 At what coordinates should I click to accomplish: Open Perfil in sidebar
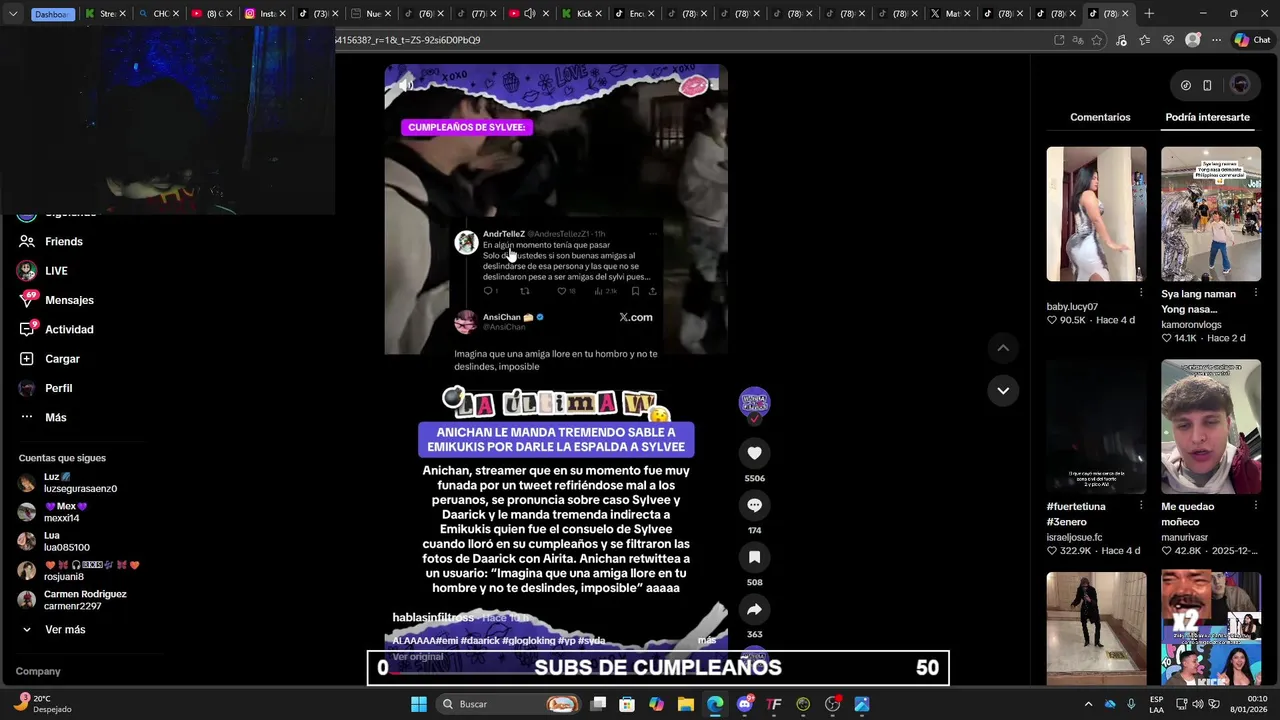[58, 388]
